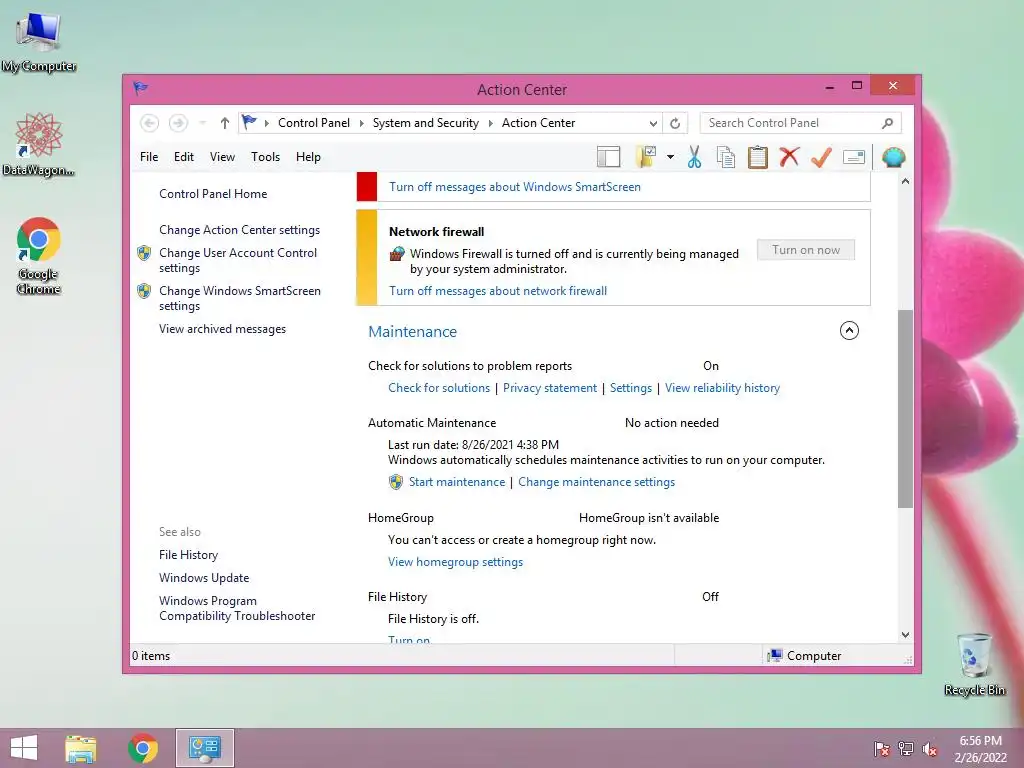Click Start maintenance link

(x=456, y=482)
